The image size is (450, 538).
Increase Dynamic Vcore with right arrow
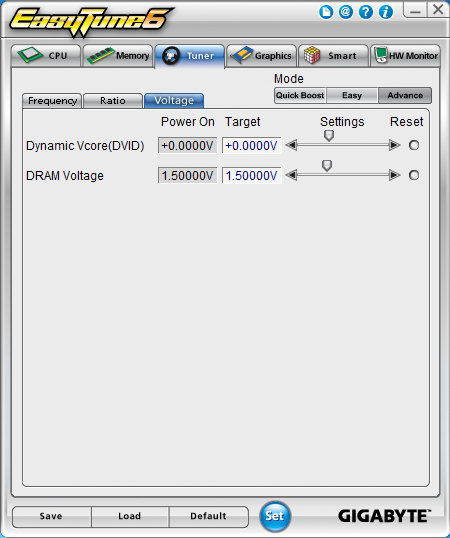[x=395, y=145]
